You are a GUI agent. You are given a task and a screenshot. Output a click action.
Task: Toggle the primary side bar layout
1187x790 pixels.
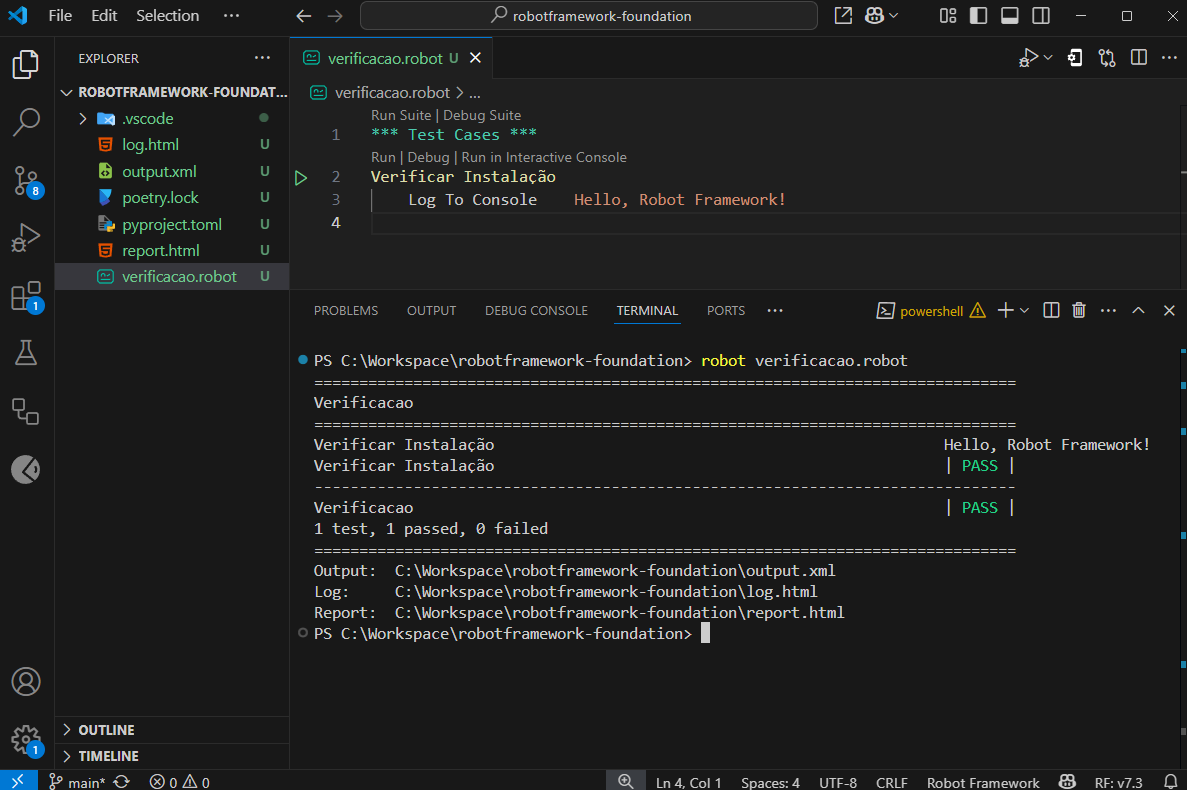point(979,16)
